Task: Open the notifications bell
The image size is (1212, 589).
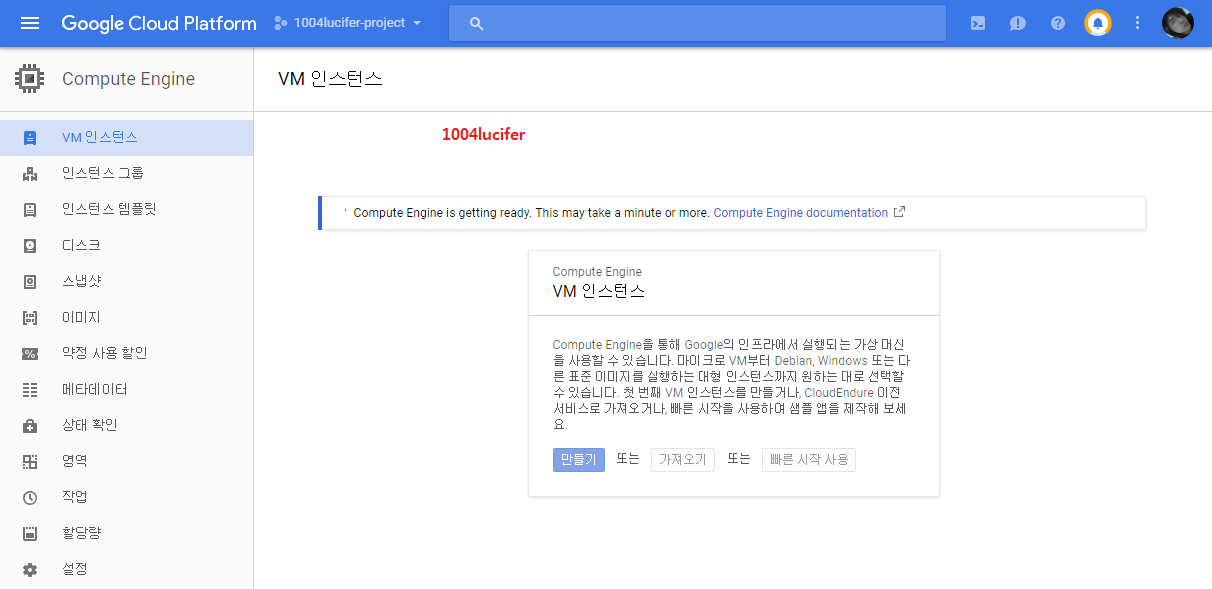Action: 1097,22
